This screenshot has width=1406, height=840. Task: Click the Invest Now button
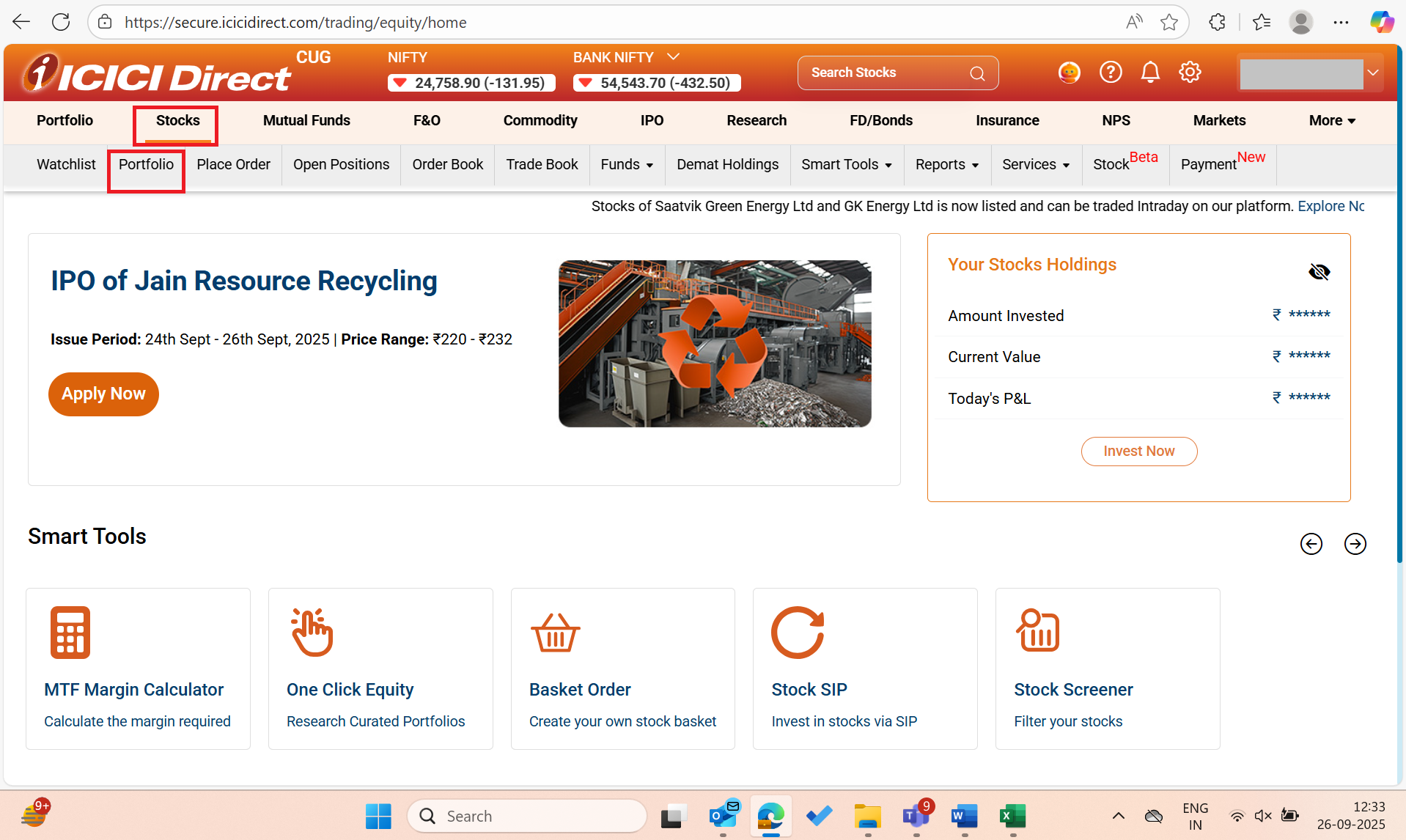pos(1138,452)
